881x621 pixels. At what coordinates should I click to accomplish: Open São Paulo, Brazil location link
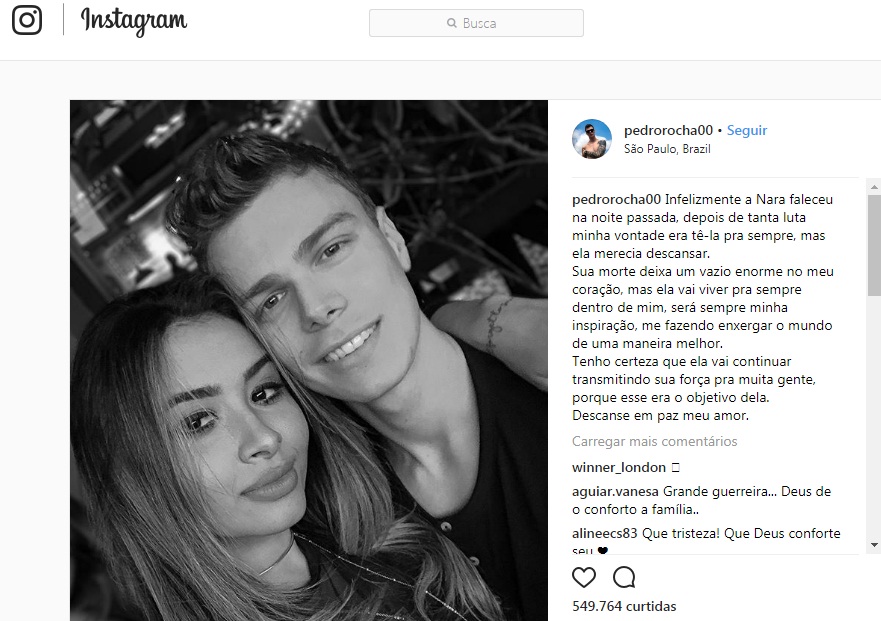tap(667, 149)
